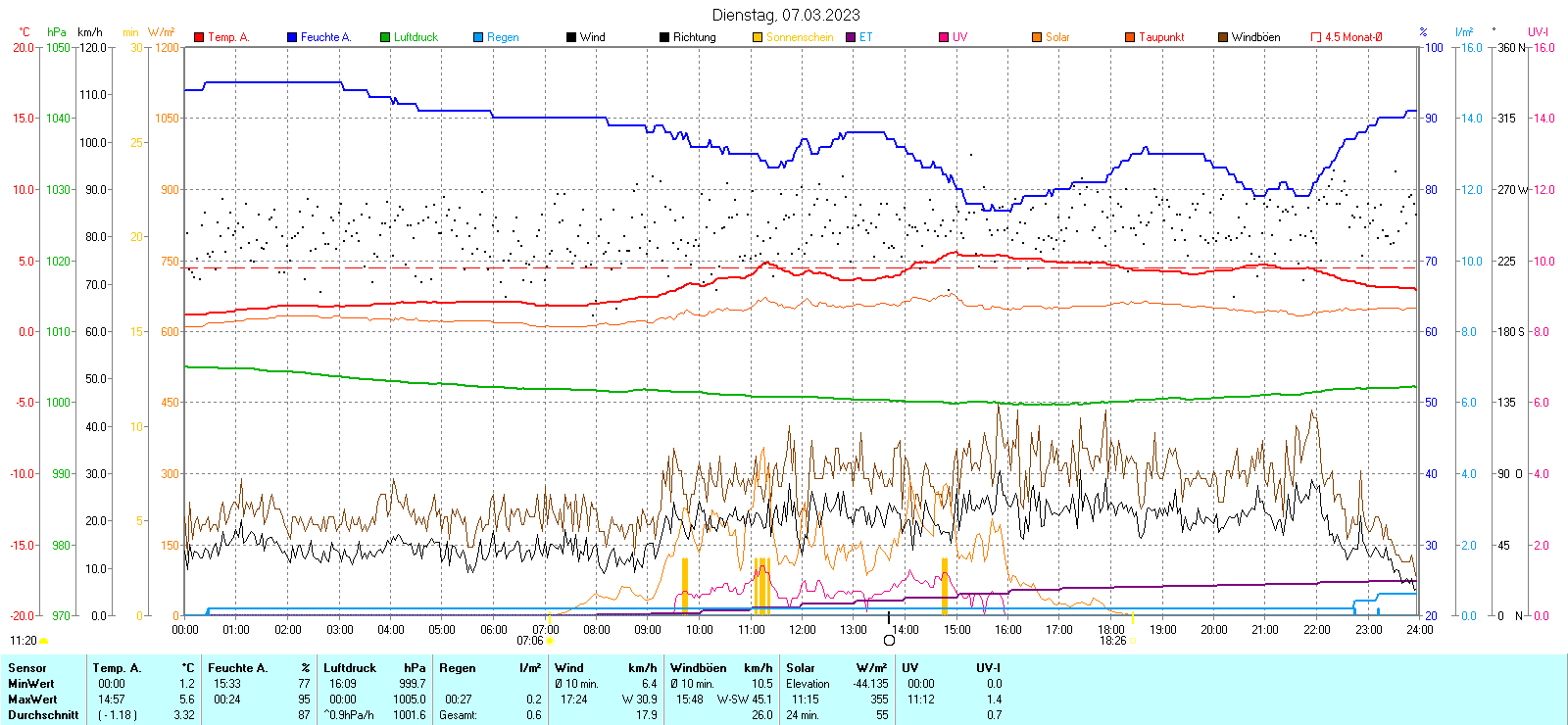Screen dimensions: 1568x725
Task: Click the green Luftdruck legend square
Action: 385,37
